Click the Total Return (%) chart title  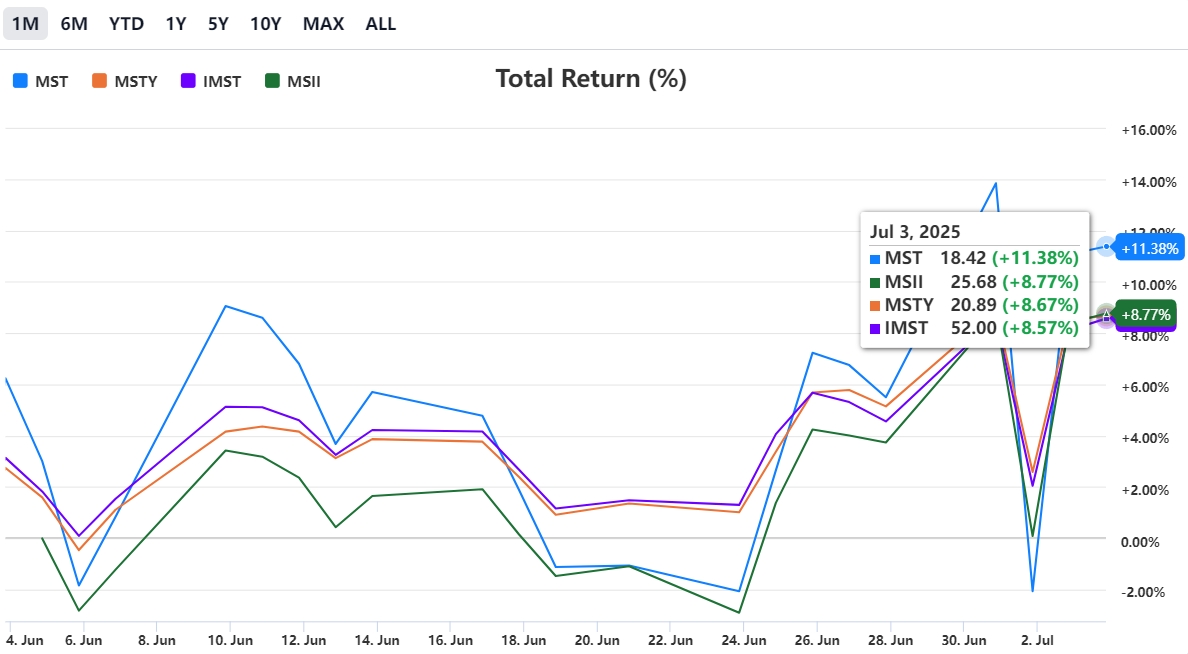(x=591, y=79)
